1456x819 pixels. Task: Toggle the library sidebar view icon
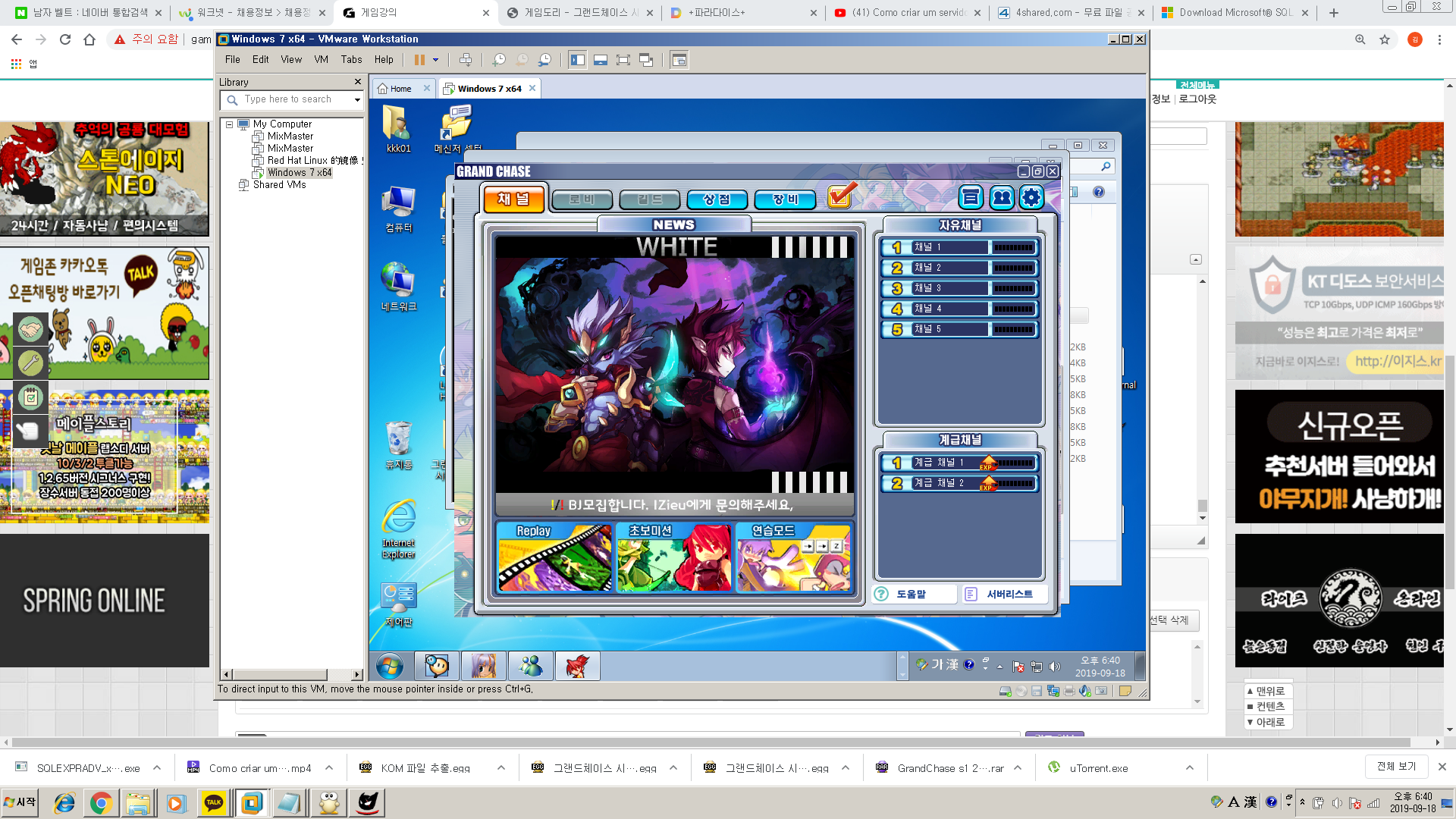[x=578, y=60]
